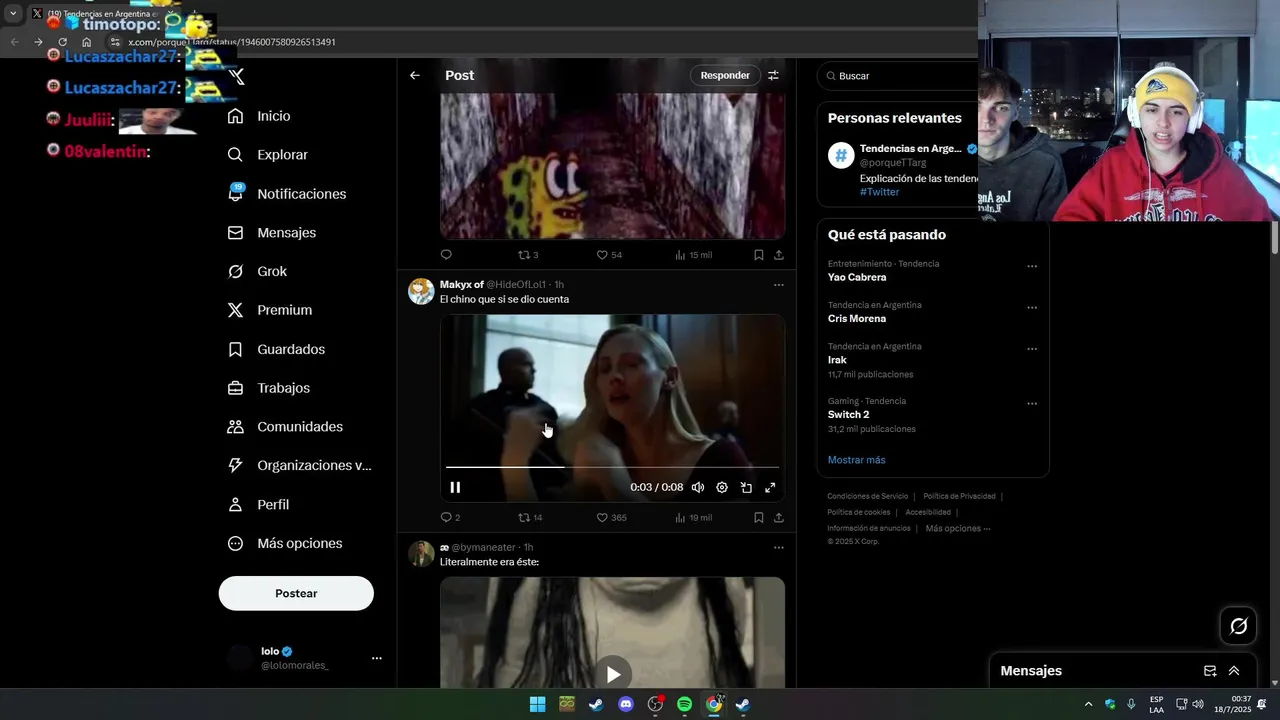Screen dimensions: 1280x720
Task: Toggle picture-in-picture on the video
Action: pyautogui.click(x=746, y=487)
